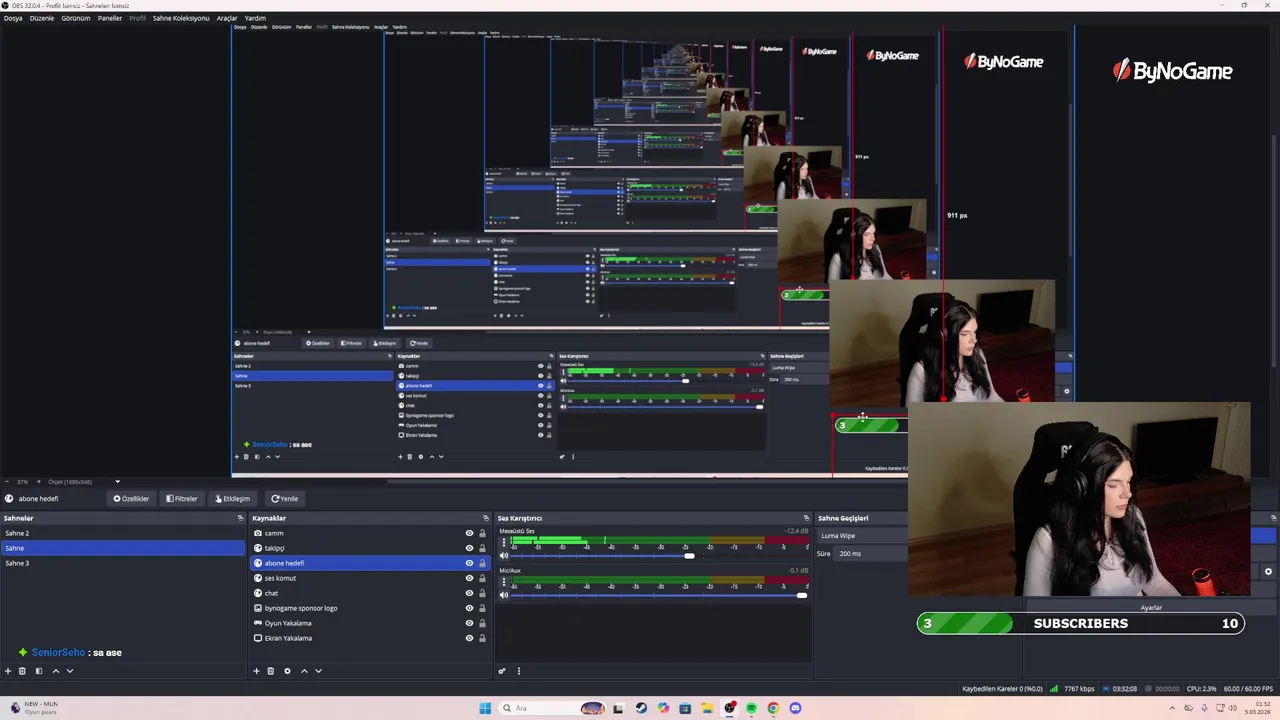The width and height of the screenshot is (1280, 720).
Task: Open scene filters icon in Sahneler toolbar
Action: pyautogui.click(x=39, y=671)
